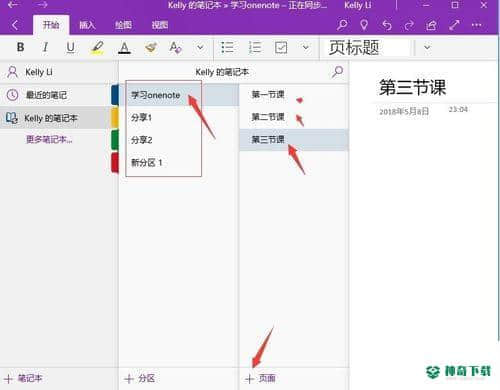
Task: Add a new notebook with + 笔记本
Action: (23, 379)
